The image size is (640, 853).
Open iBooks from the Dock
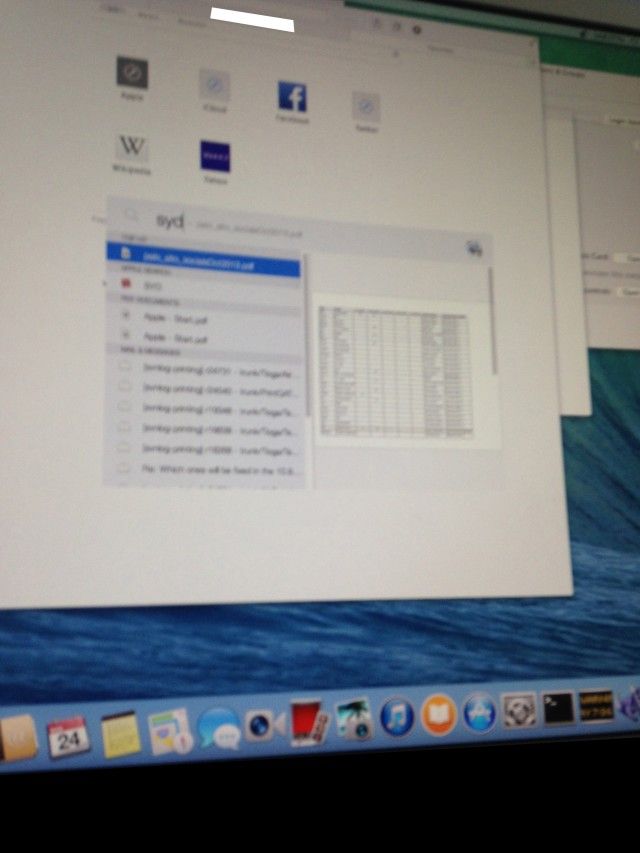point(438,715)
